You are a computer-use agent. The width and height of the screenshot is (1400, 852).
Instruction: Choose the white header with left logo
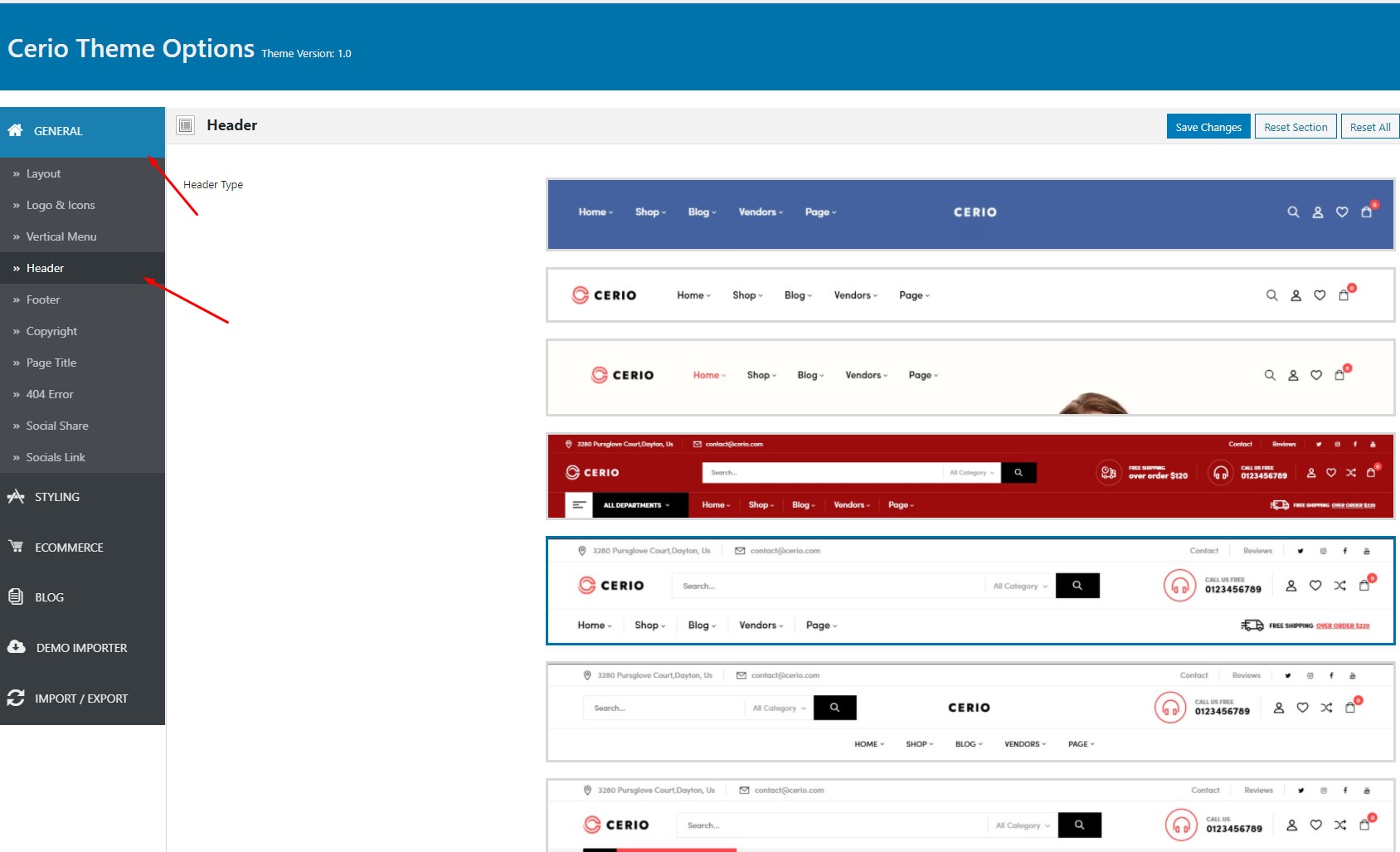click(970, 295)
